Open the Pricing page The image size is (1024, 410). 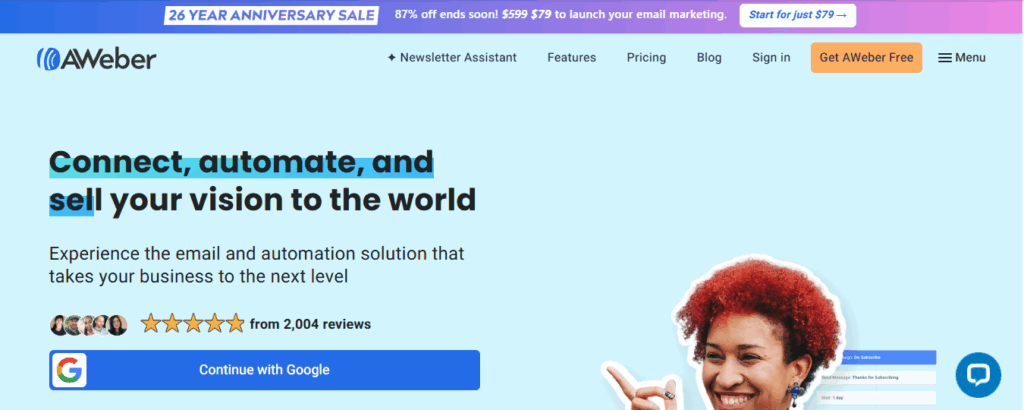coord(647,57)
